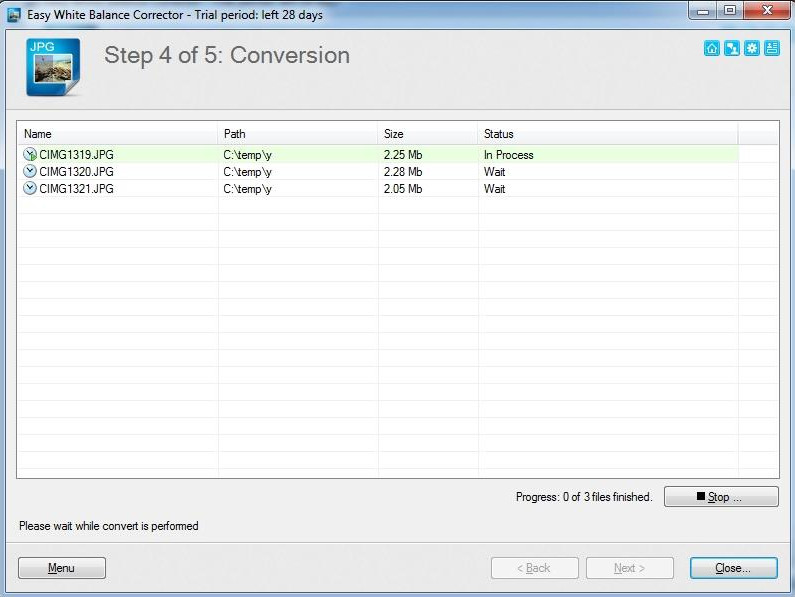This screenshot has height=597, width=795.
Task: Click the JPG application logo
Action: point(53,67)
